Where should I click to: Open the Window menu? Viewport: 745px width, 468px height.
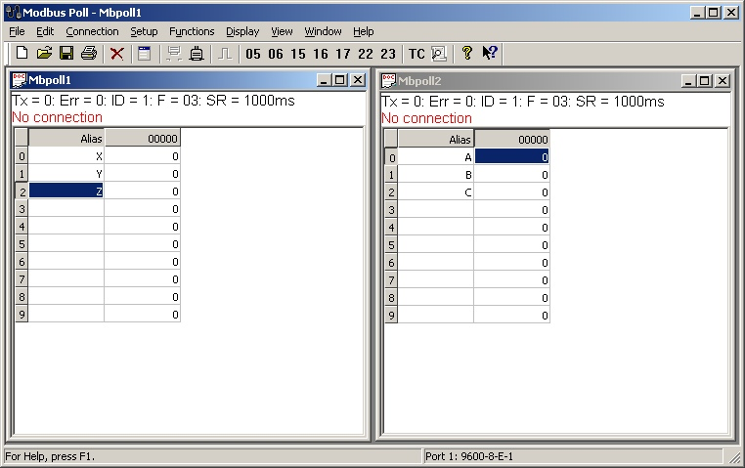323,31
